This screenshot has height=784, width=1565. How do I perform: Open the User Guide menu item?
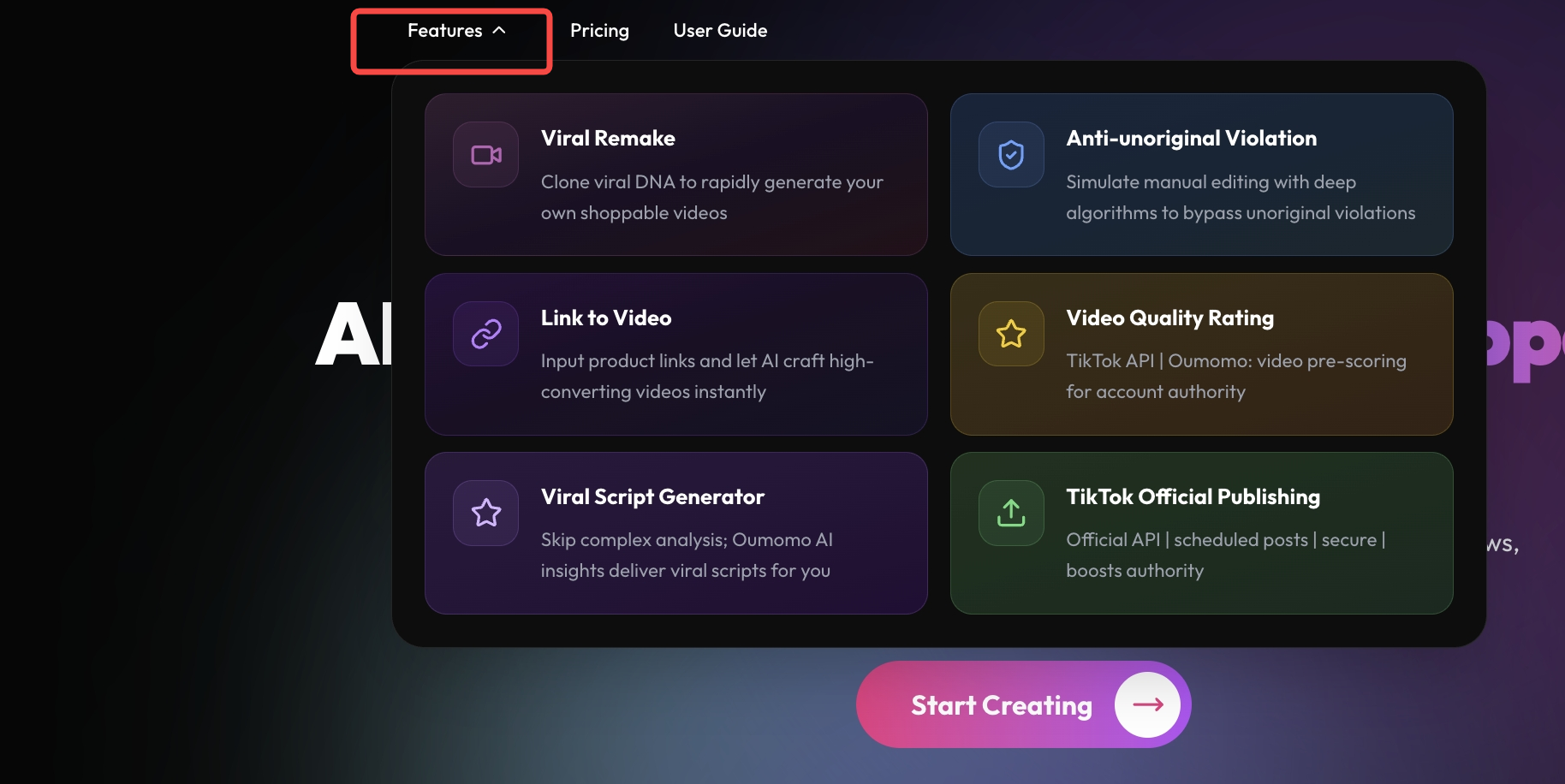point(720,31)
